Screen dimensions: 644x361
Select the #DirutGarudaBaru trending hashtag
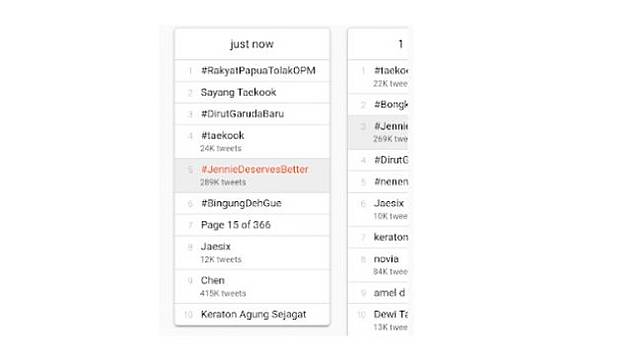click(x=252, y=114)
